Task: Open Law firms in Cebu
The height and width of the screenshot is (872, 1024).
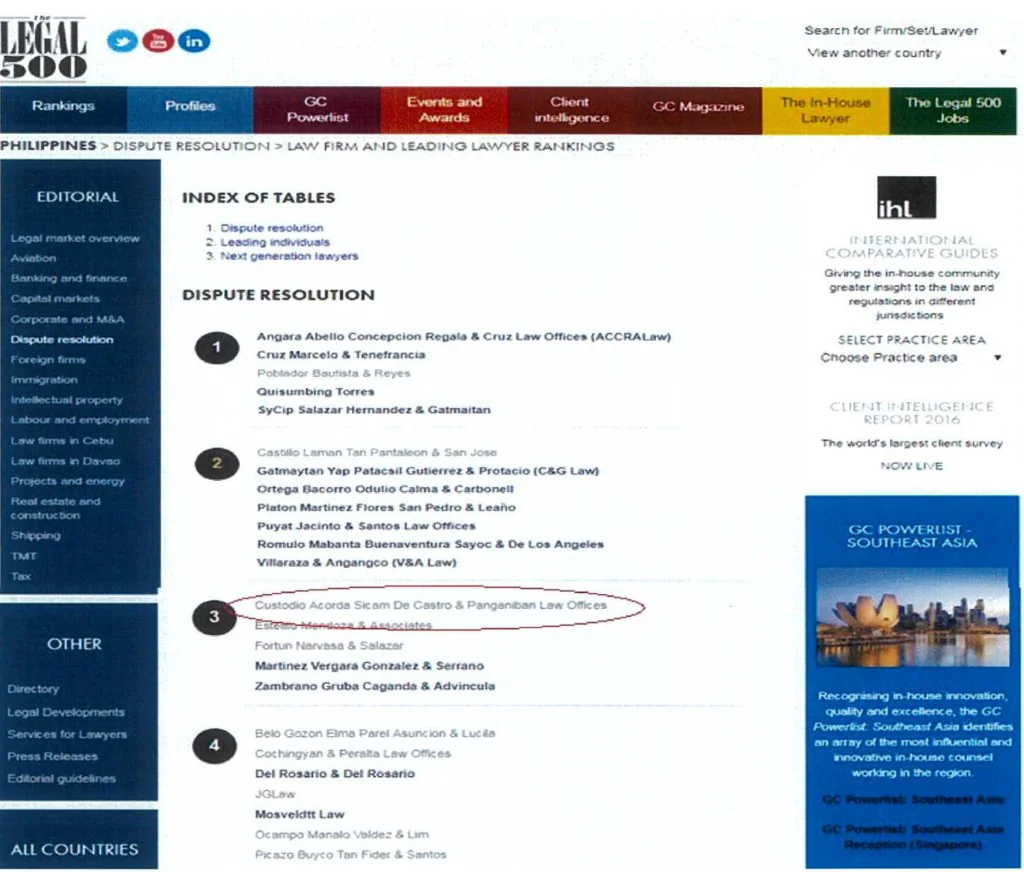Action: point(62,441)
